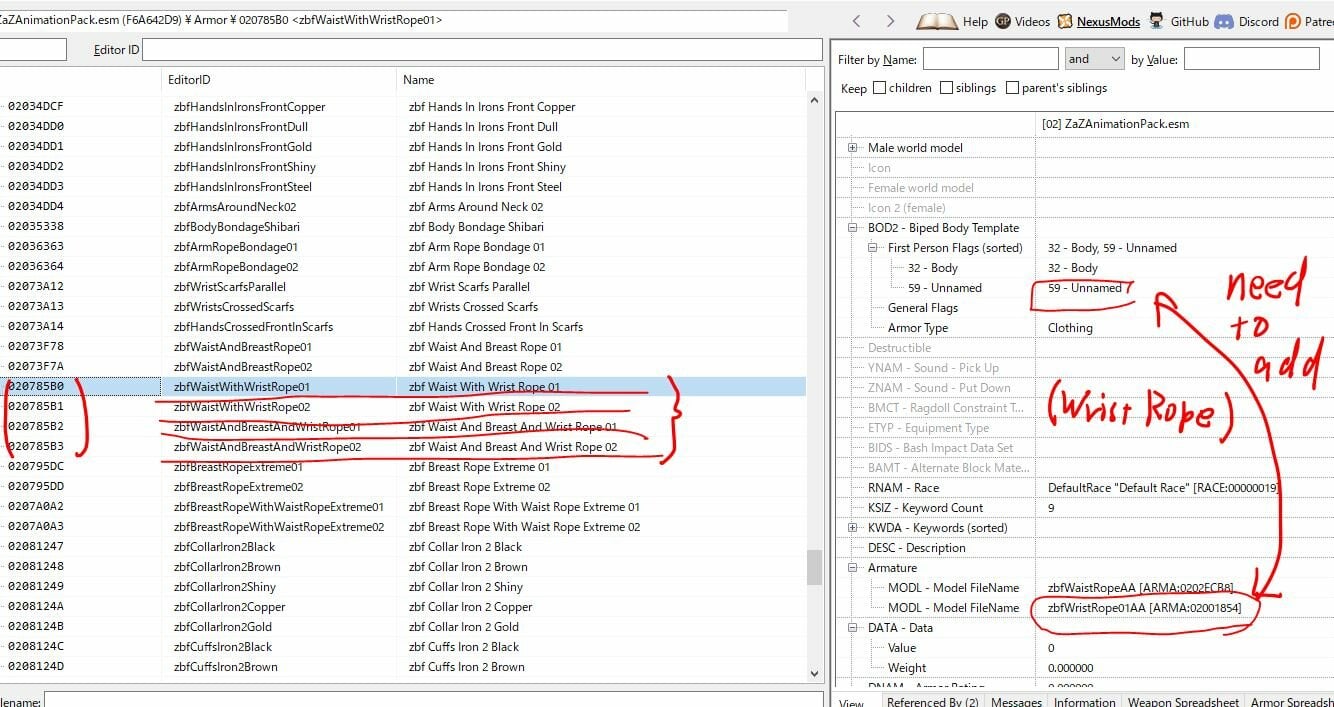Viewport: 1334px width, 707px height.
Task: Click the forward navigation arrow
Action: [x=890, y=21]
